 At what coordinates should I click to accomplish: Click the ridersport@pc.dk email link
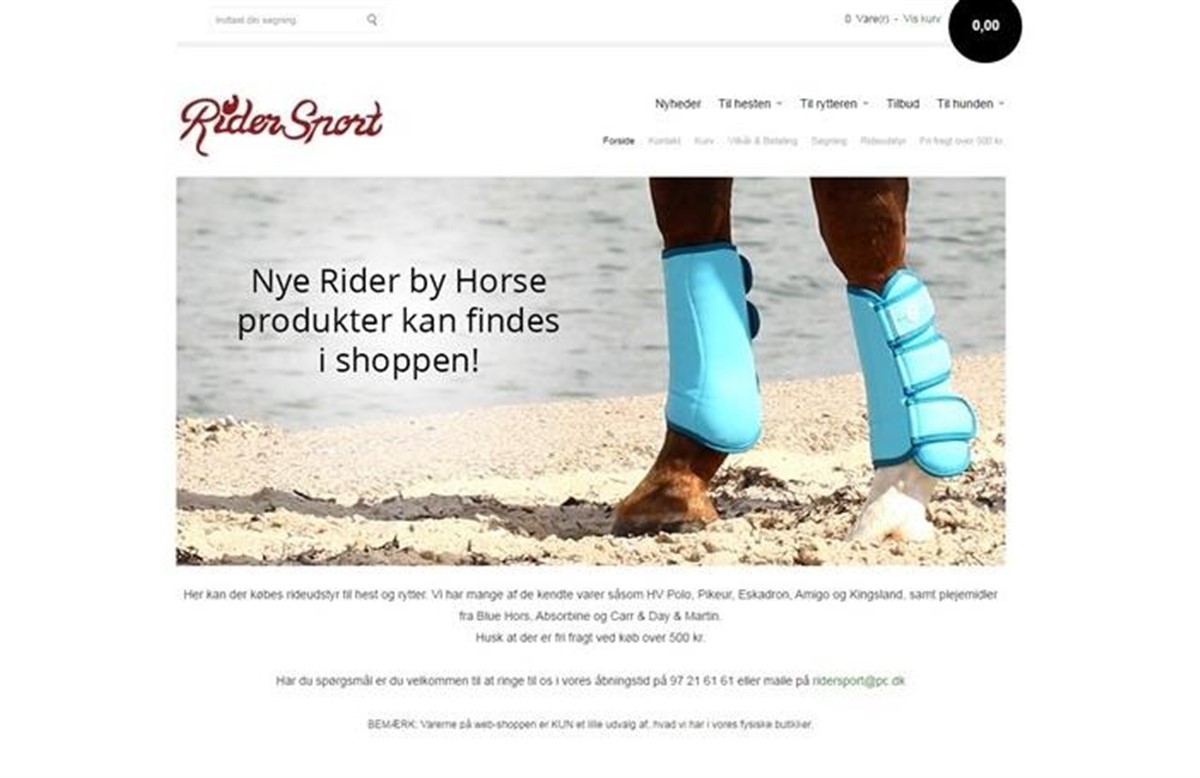click(x=858, y=681)
